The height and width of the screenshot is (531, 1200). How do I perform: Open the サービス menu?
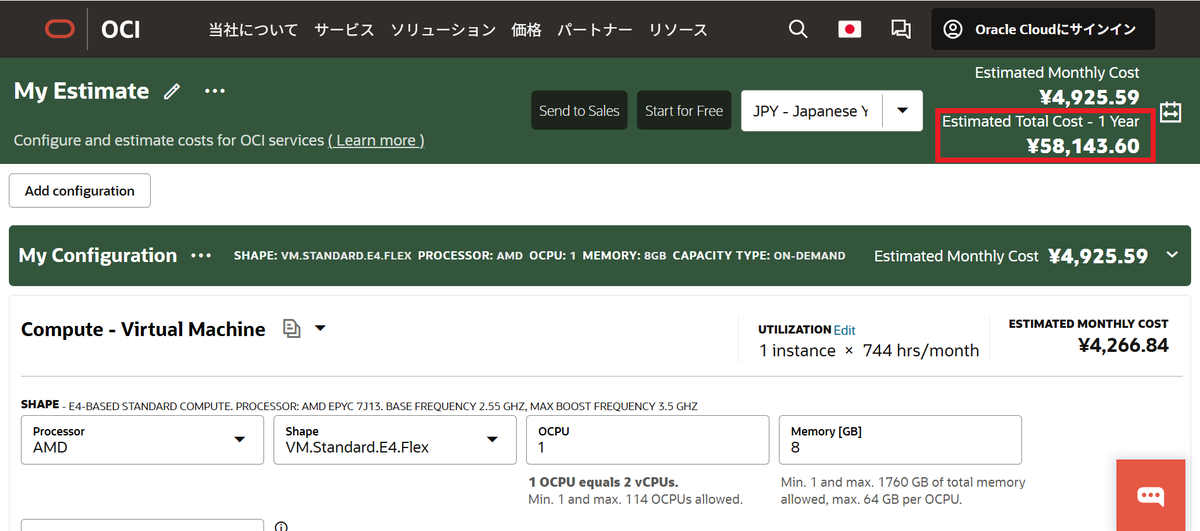pos(344,29)
